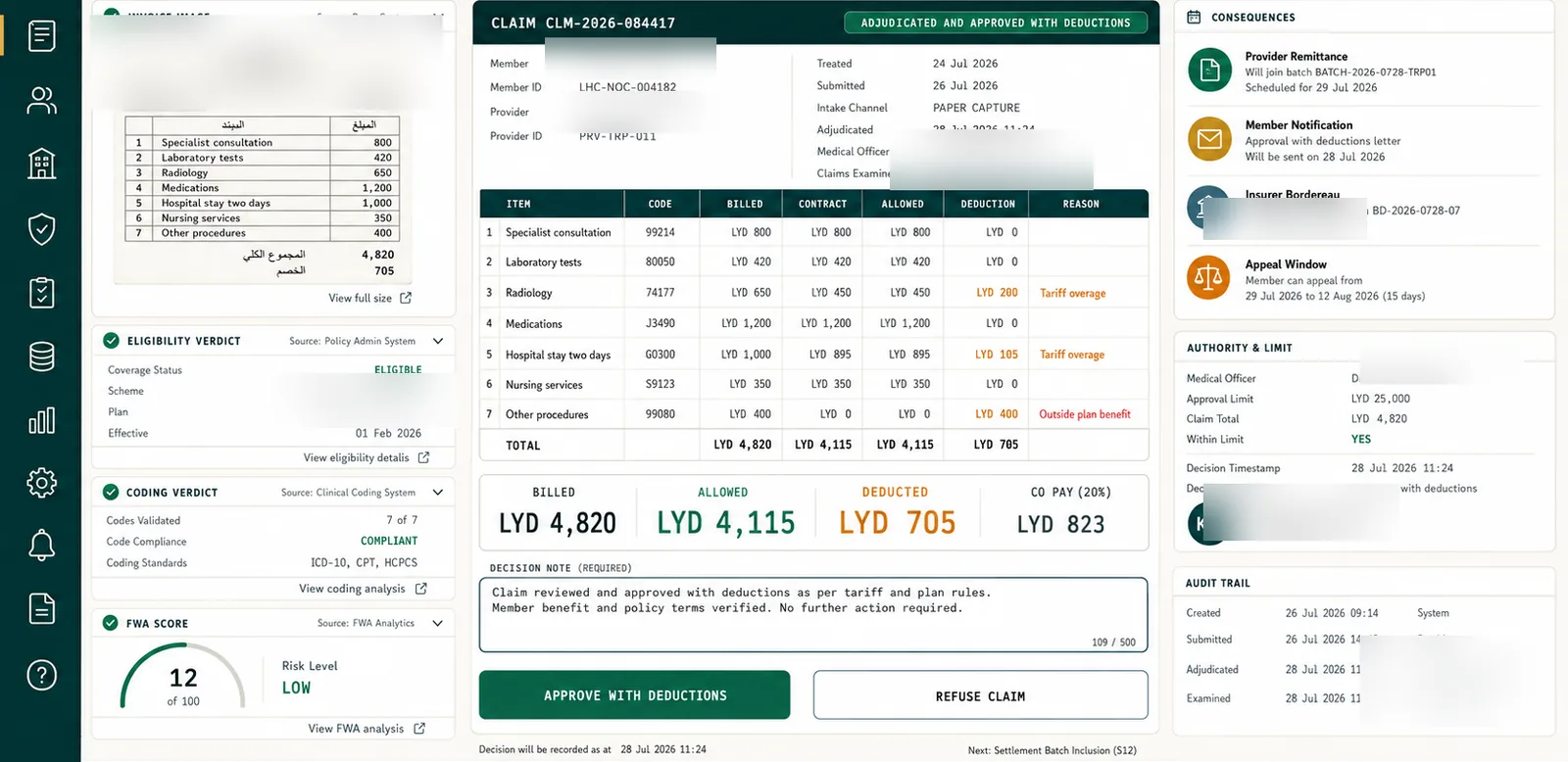Open the database stack icon in sidebar
Image resolution: width=1568 pixels, height=762 pixels.
(41, 357)
